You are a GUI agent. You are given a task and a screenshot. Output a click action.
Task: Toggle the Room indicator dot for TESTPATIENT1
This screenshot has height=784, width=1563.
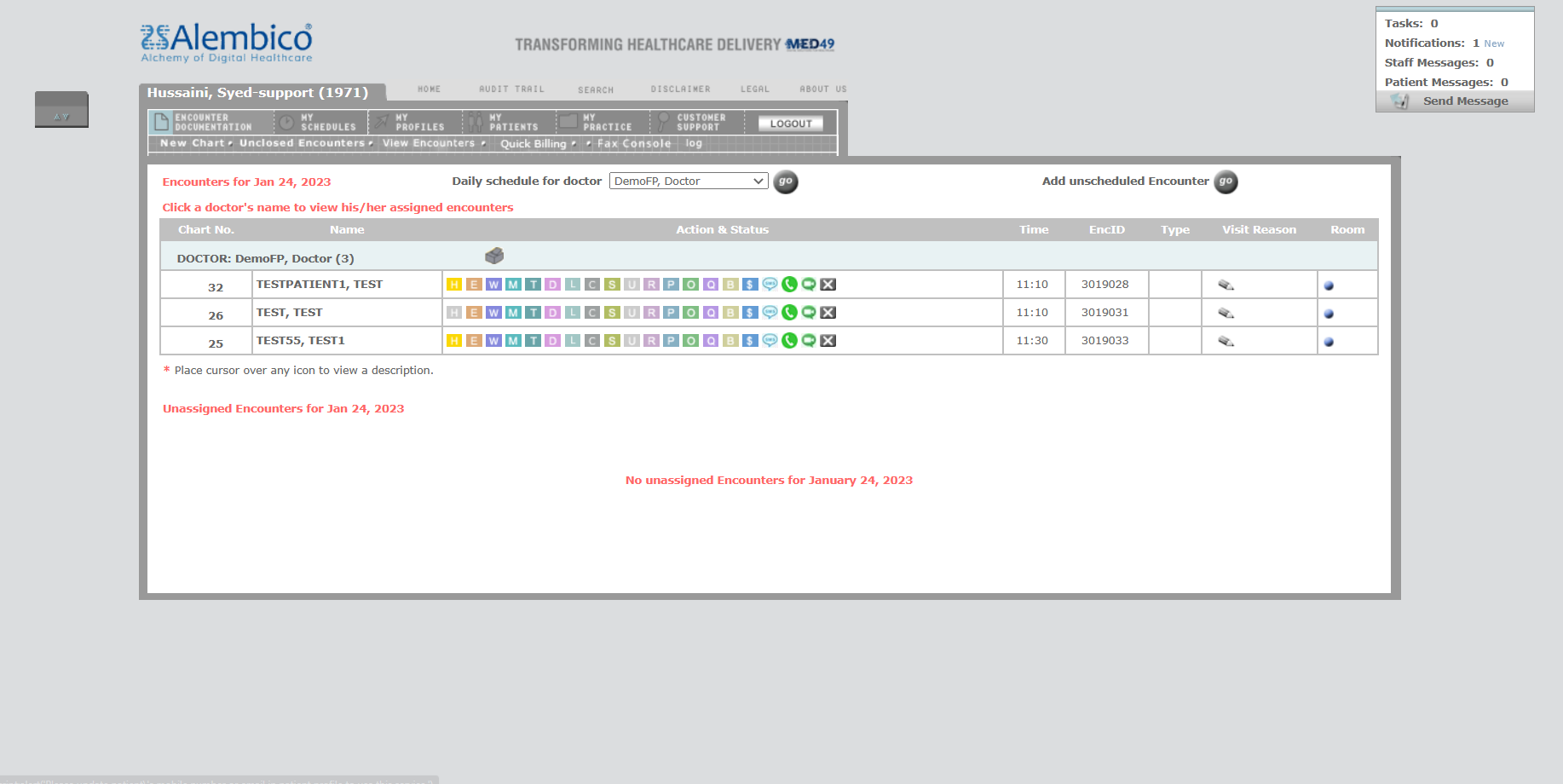[1329, 285]
